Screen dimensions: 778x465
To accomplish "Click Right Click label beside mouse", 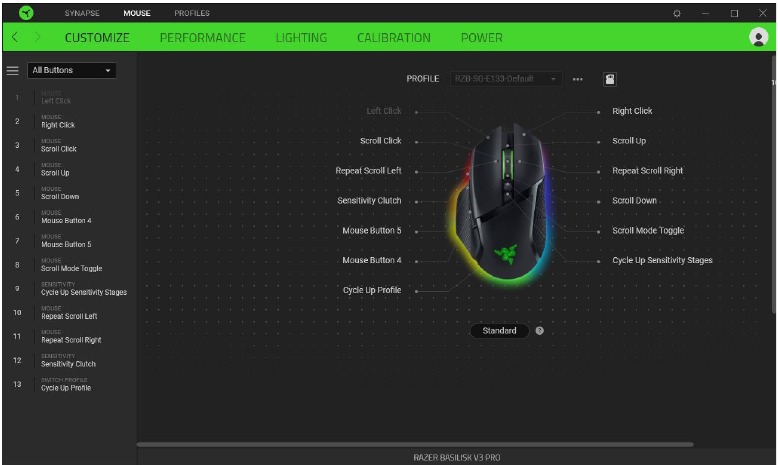I will (x=632, y=111).
